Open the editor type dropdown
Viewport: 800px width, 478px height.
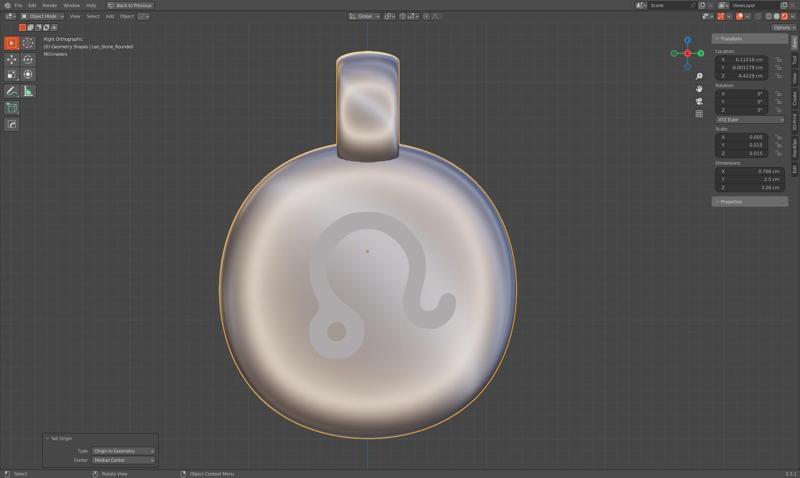[10, 16]
